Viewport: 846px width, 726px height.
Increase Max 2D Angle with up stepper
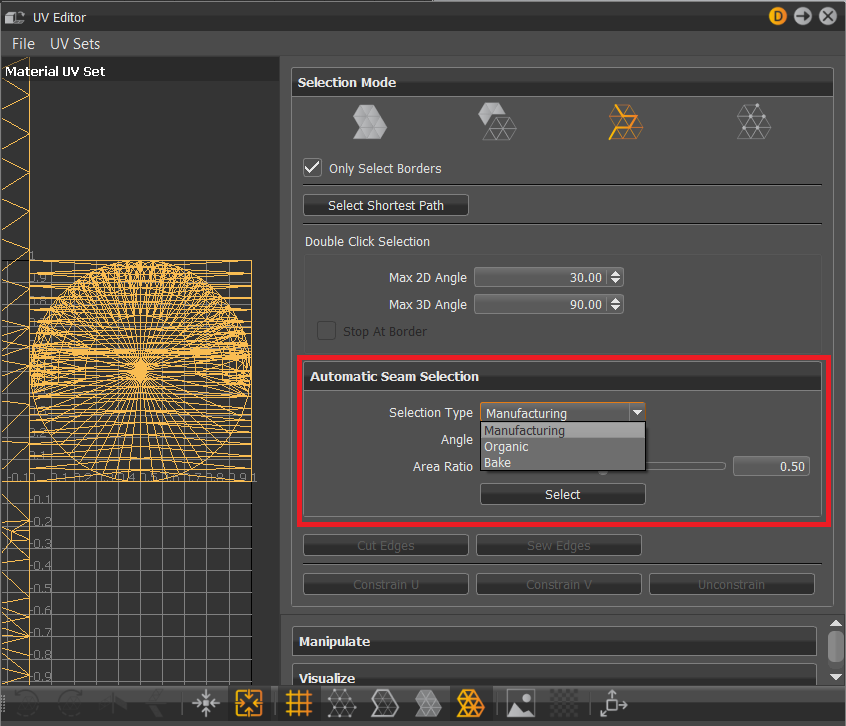(x=616, y=273)
